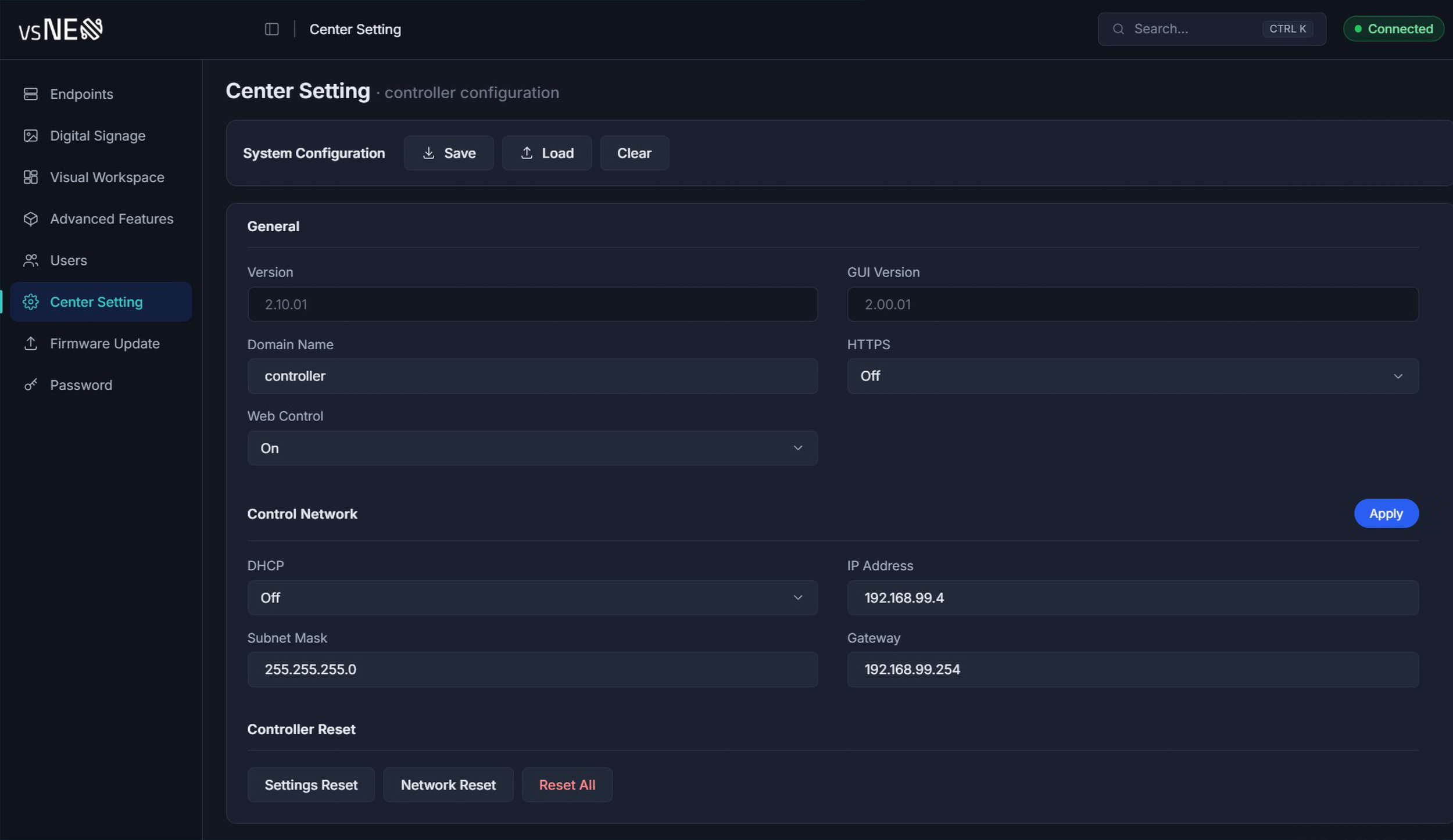Open Visual Workspace from sidebar
This screenshot has height=840, width=1453.
tap(101, 177)
